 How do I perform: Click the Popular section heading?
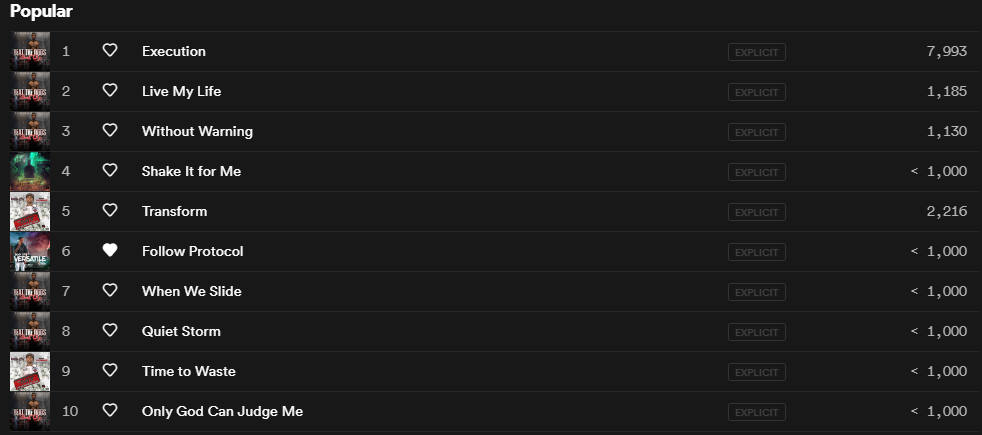click(41, 11)
